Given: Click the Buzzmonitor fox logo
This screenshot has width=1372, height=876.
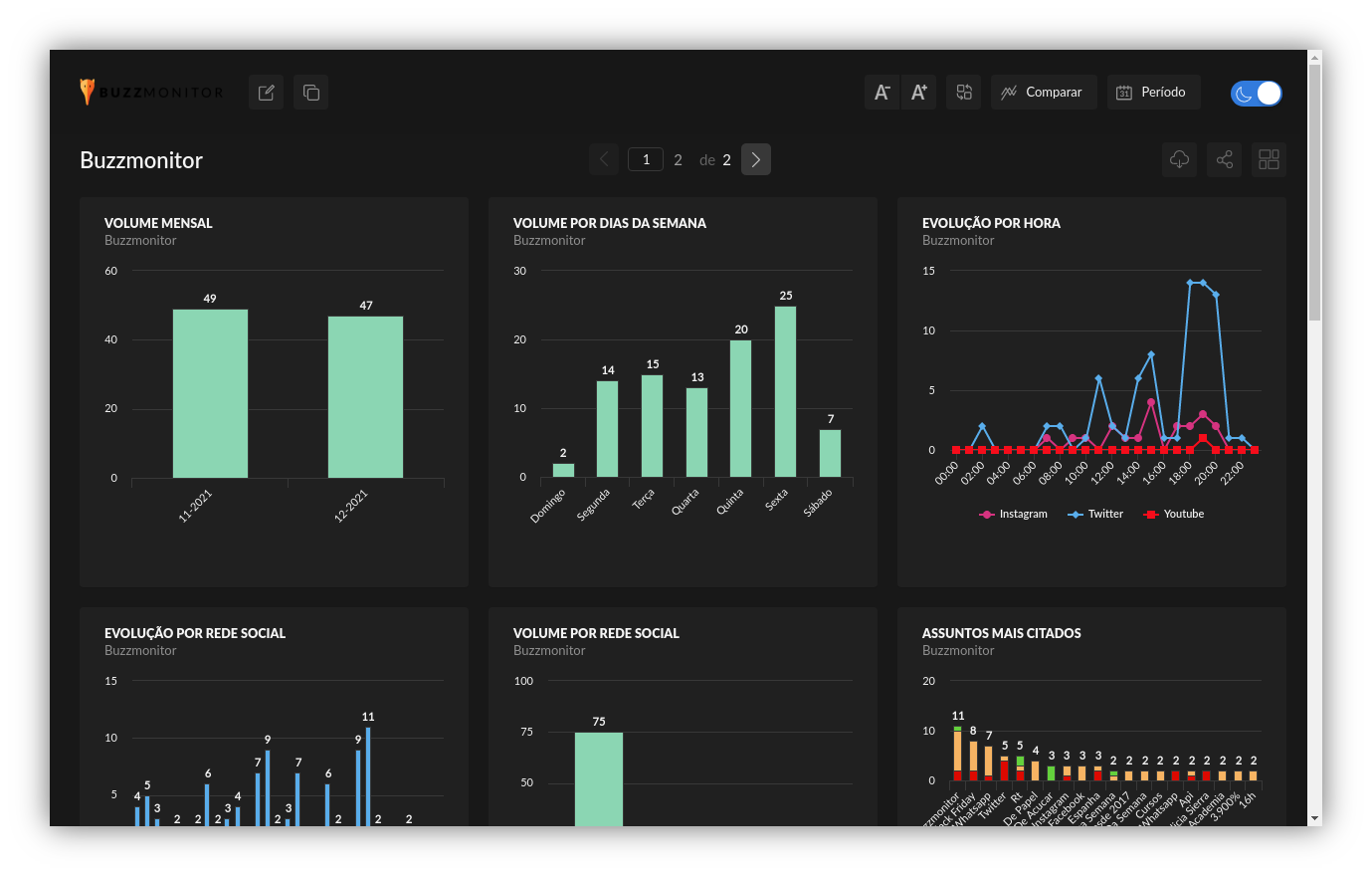Looking at the screenshot, I should (x=88, y=92).
